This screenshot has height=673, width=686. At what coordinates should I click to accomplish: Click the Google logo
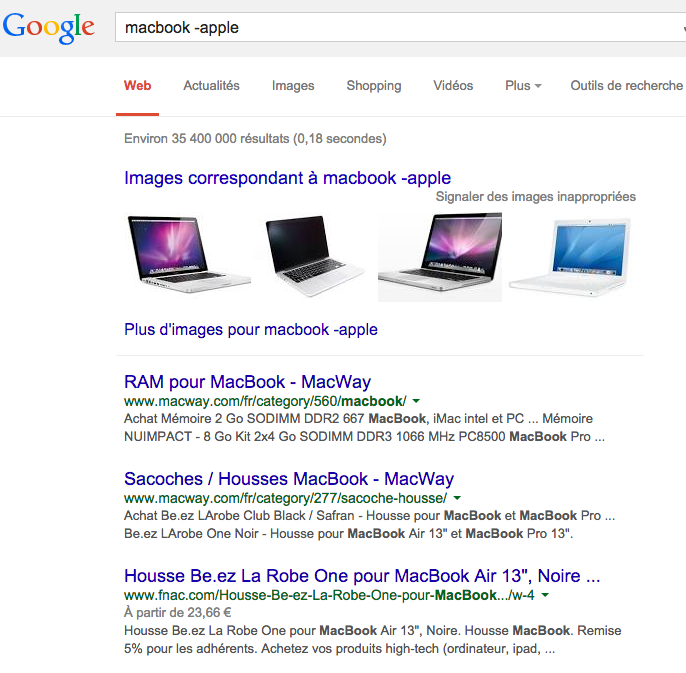[49, 28]
